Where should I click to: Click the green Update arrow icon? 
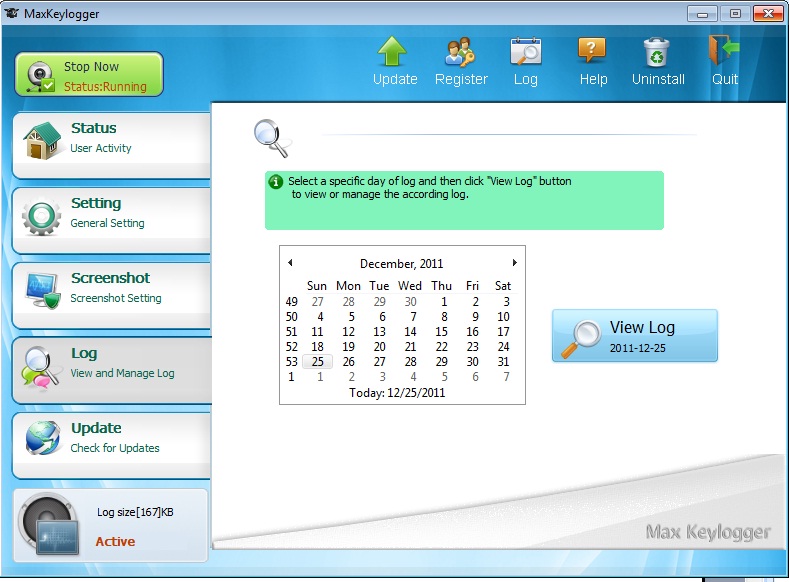[x=392, y=51]
